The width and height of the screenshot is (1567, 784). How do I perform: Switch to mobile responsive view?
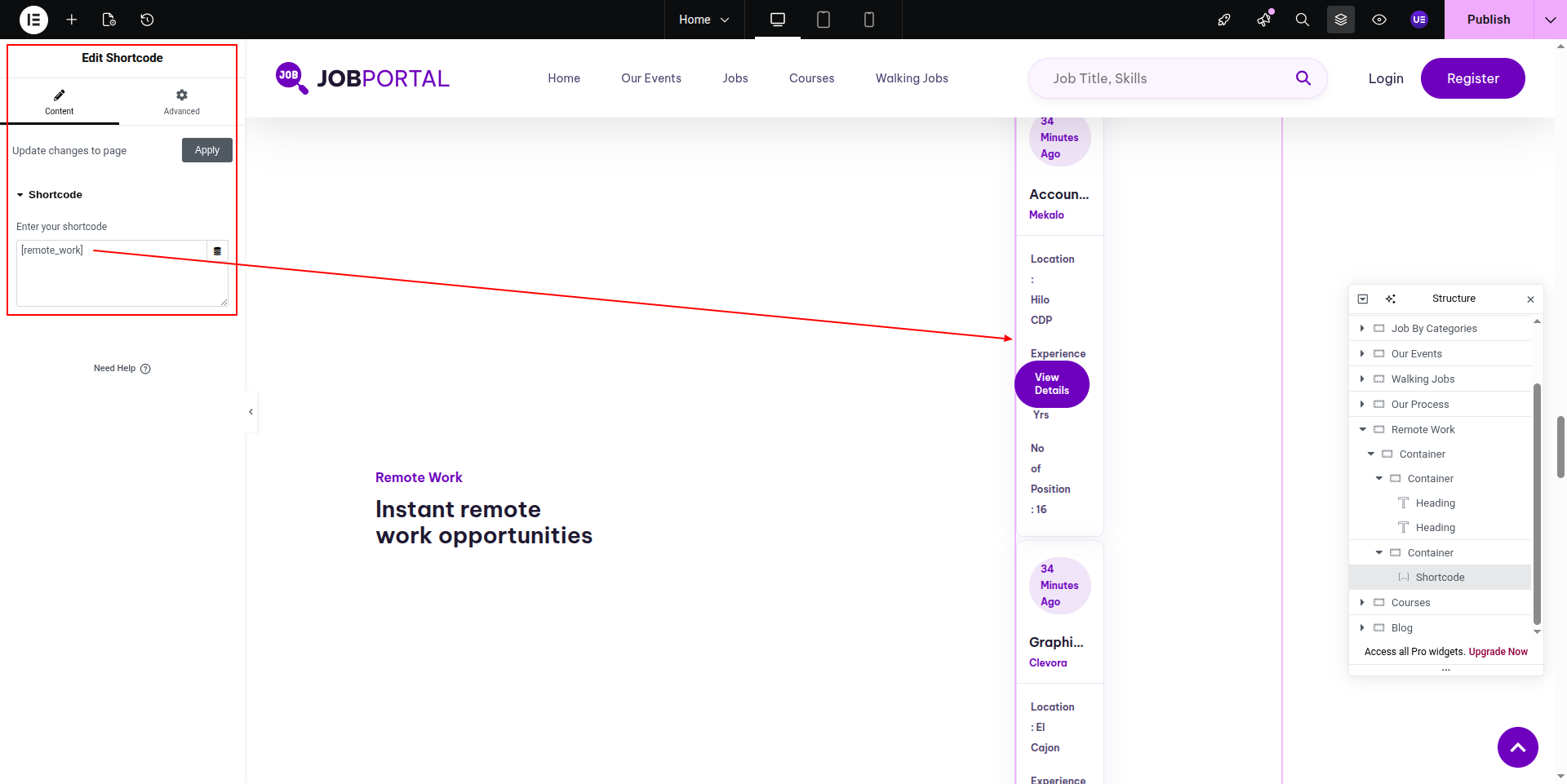[x=869, y=20]
